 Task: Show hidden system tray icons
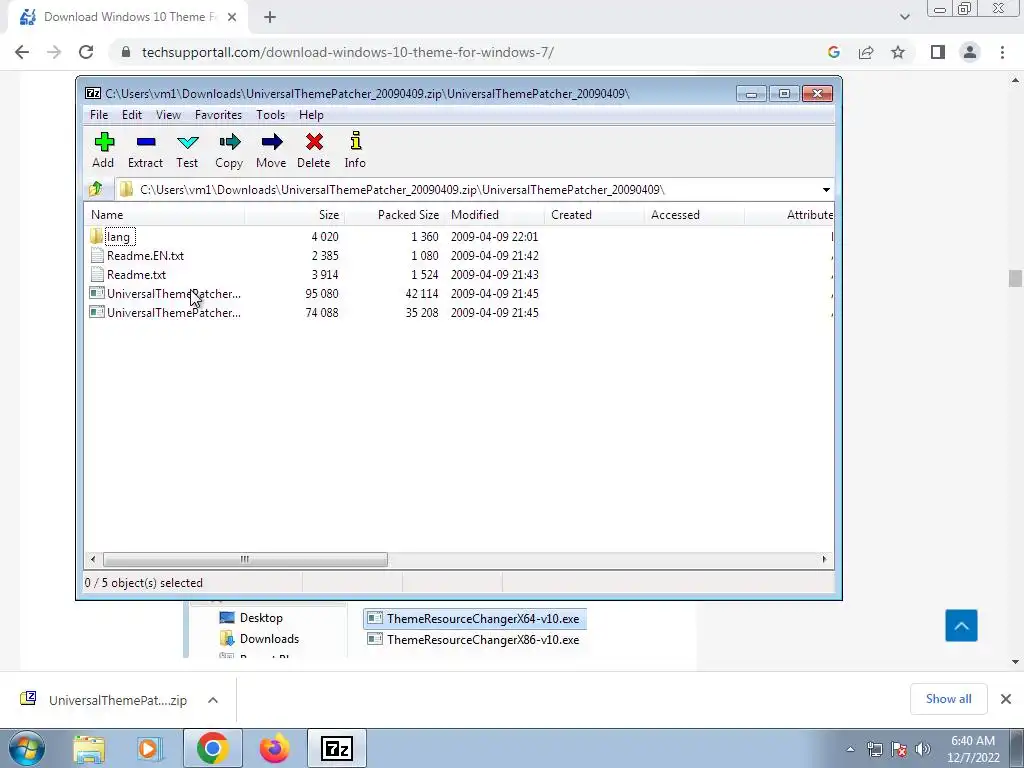point(850,749)
